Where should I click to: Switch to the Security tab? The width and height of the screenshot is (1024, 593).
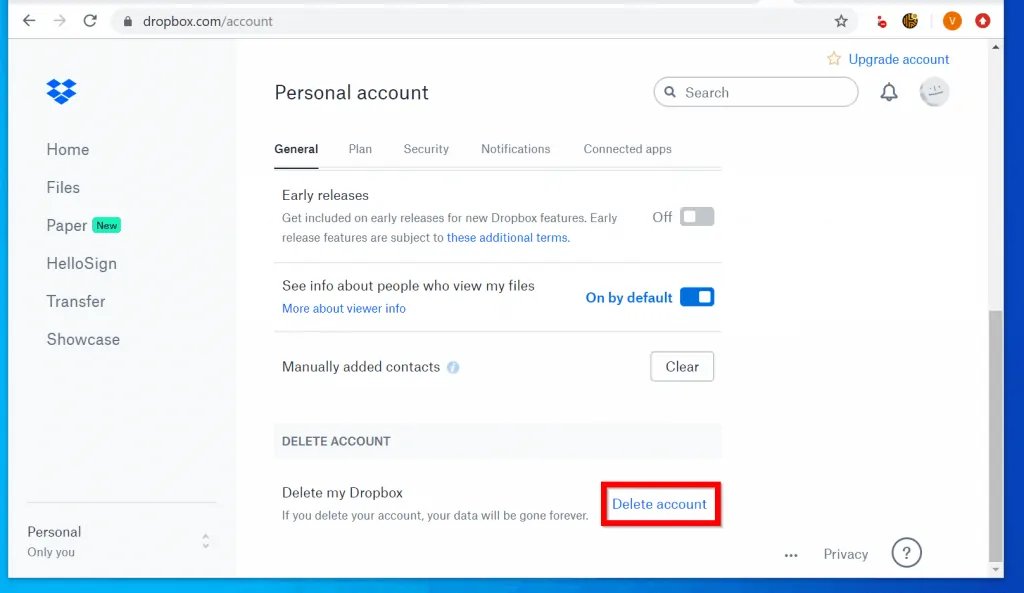[426, 148]
